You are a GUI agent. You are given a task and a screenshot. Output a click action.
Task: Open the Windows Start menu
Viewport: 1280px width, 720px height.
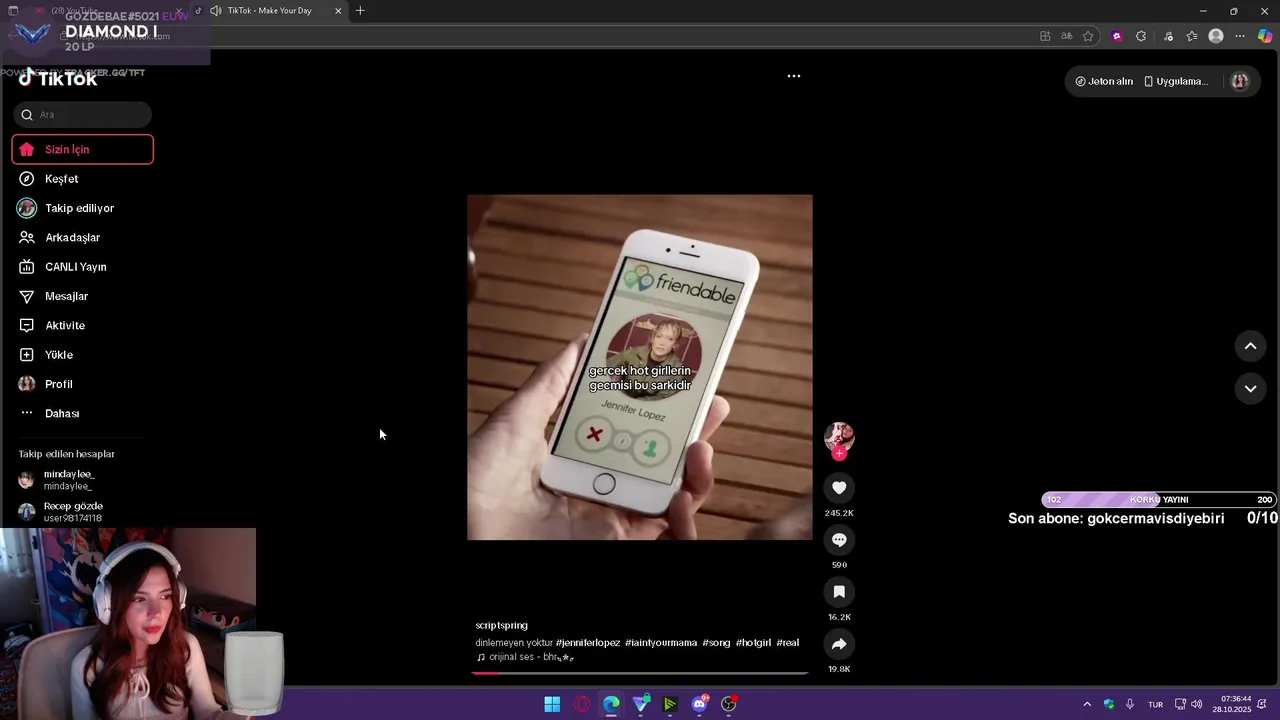pyautogui.click(x=552, y=704)
